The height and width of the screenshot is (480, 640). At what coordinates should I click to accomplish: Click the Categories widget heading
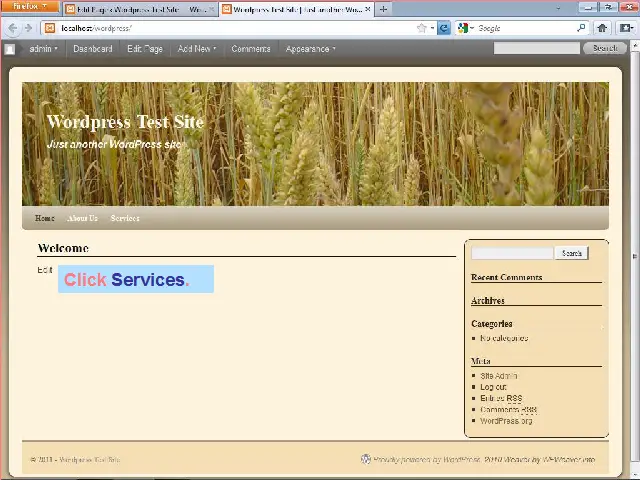point(491,324)
